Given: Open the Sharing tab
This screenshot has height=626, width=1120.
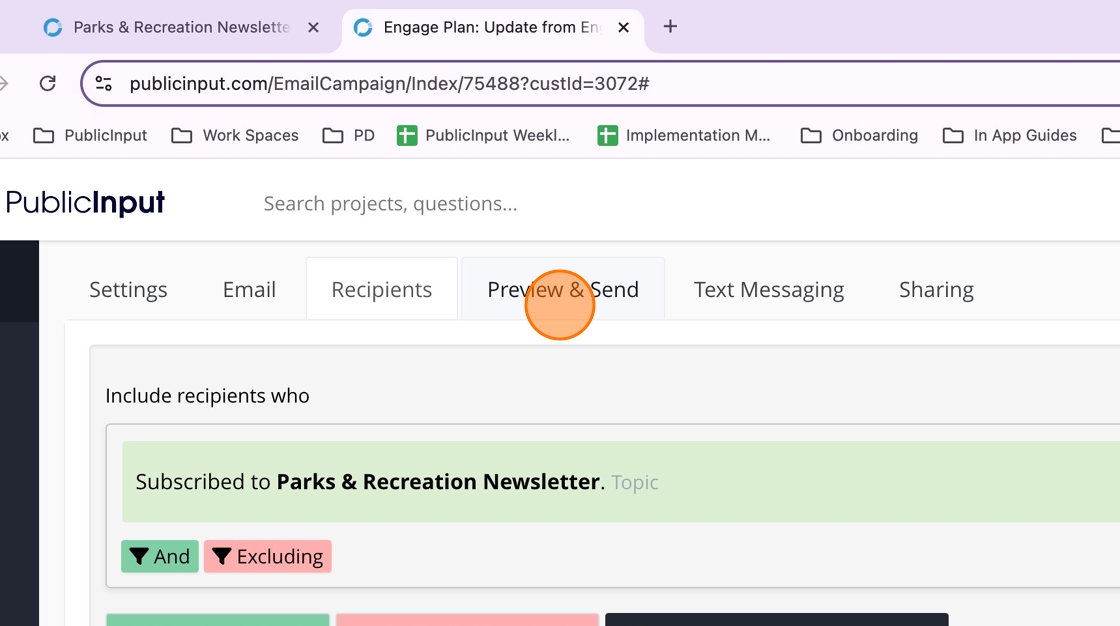Looking at the screenshot, I should 936,290.
